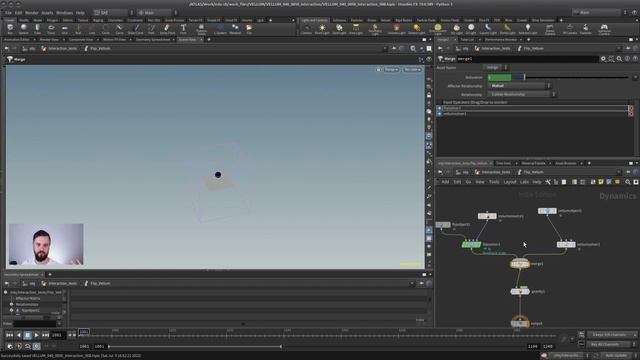
Task: Click the parameter pane gear icon
Action: (x=603, y=59)
